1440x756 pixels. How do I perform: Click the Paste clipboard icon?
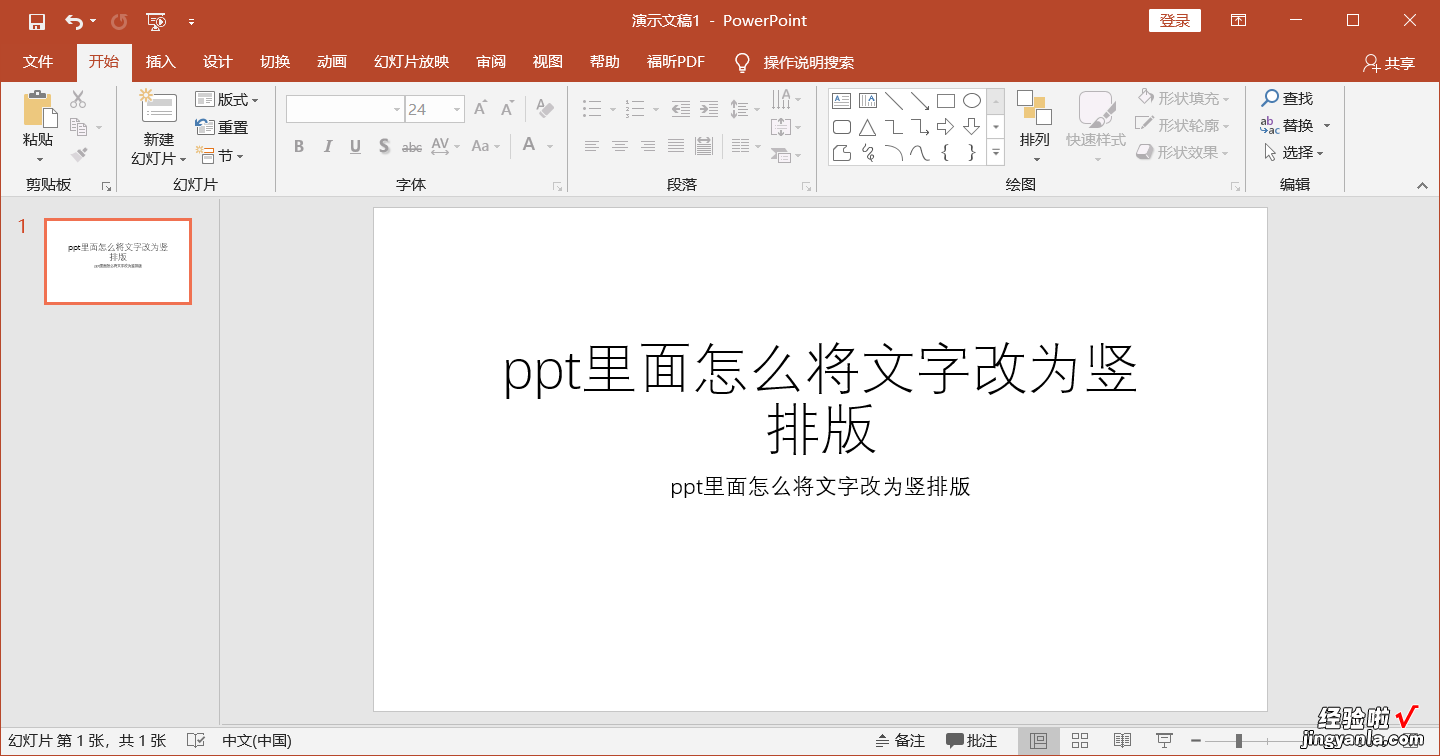pyautogui.click(x=38, y=109)
